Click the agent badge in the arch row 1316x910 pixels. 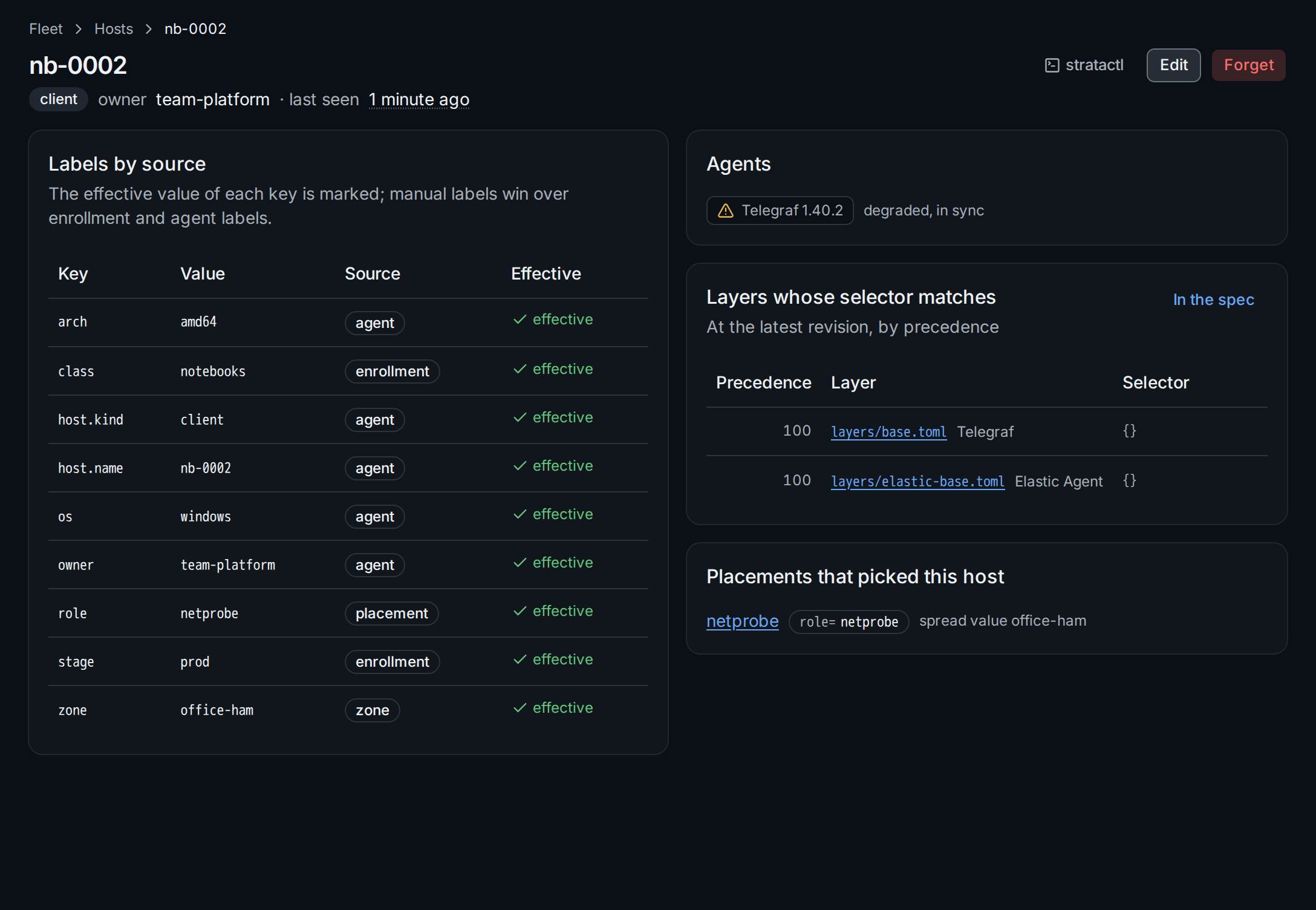[x=374, y=323]
